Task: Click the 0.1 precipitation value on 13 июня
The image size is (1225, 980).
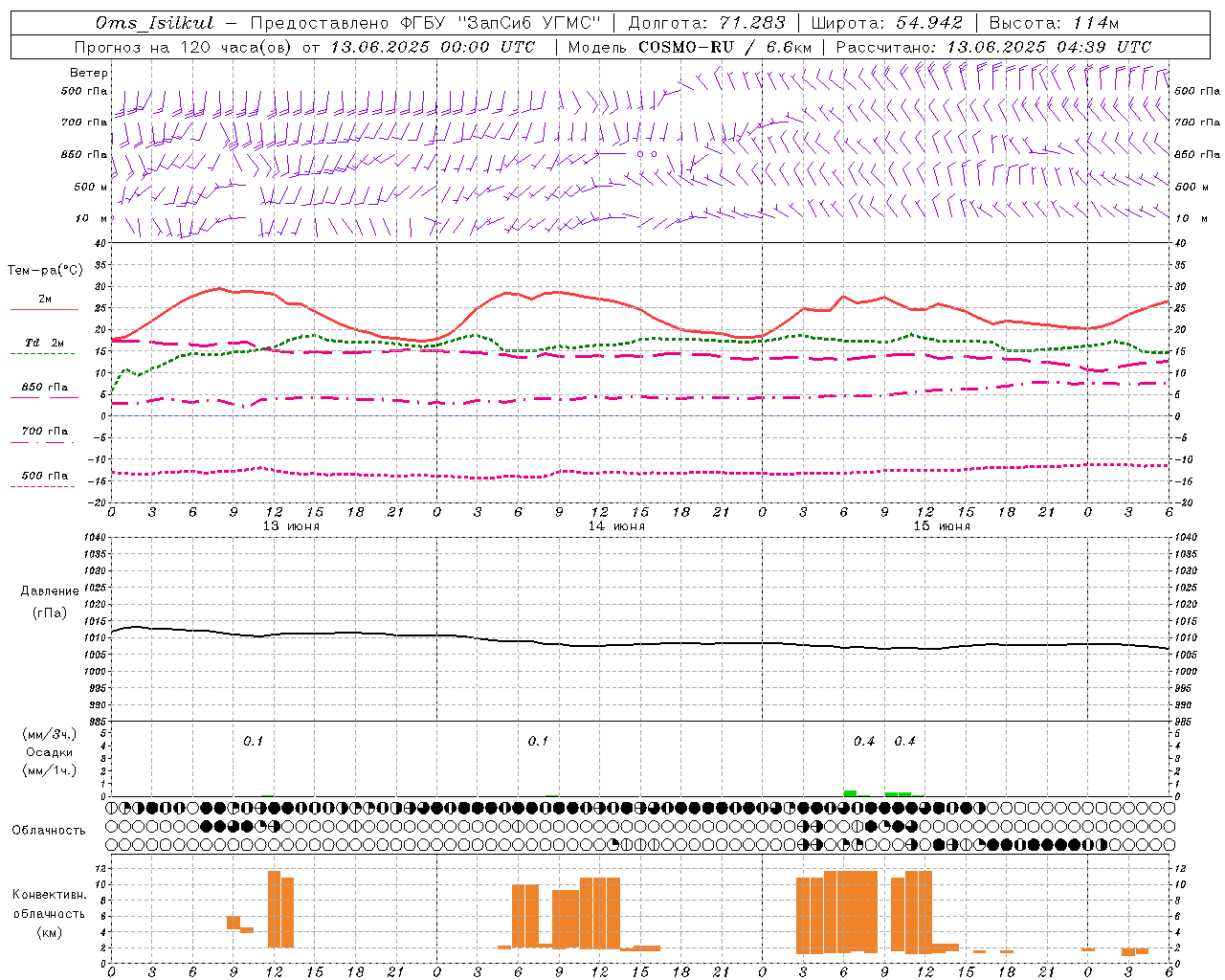Action: coord(253,742)
